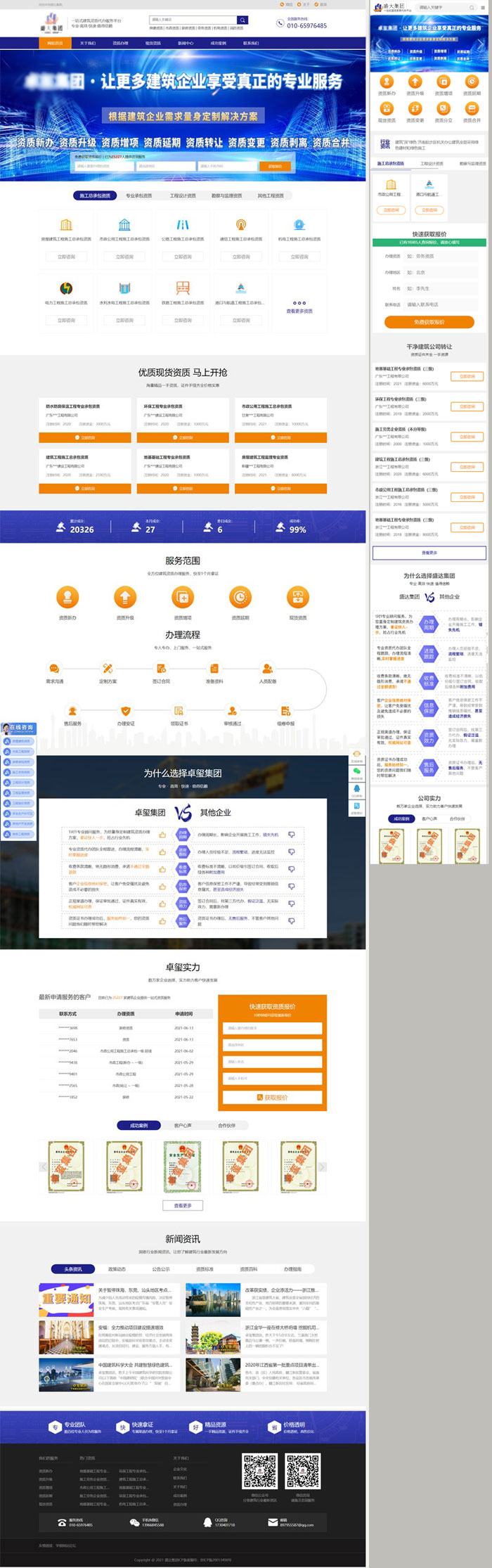Viewport: 492px width, 1568px height.
Task: Open the 在线咨询 floating panel header
Action: point(18,728)
